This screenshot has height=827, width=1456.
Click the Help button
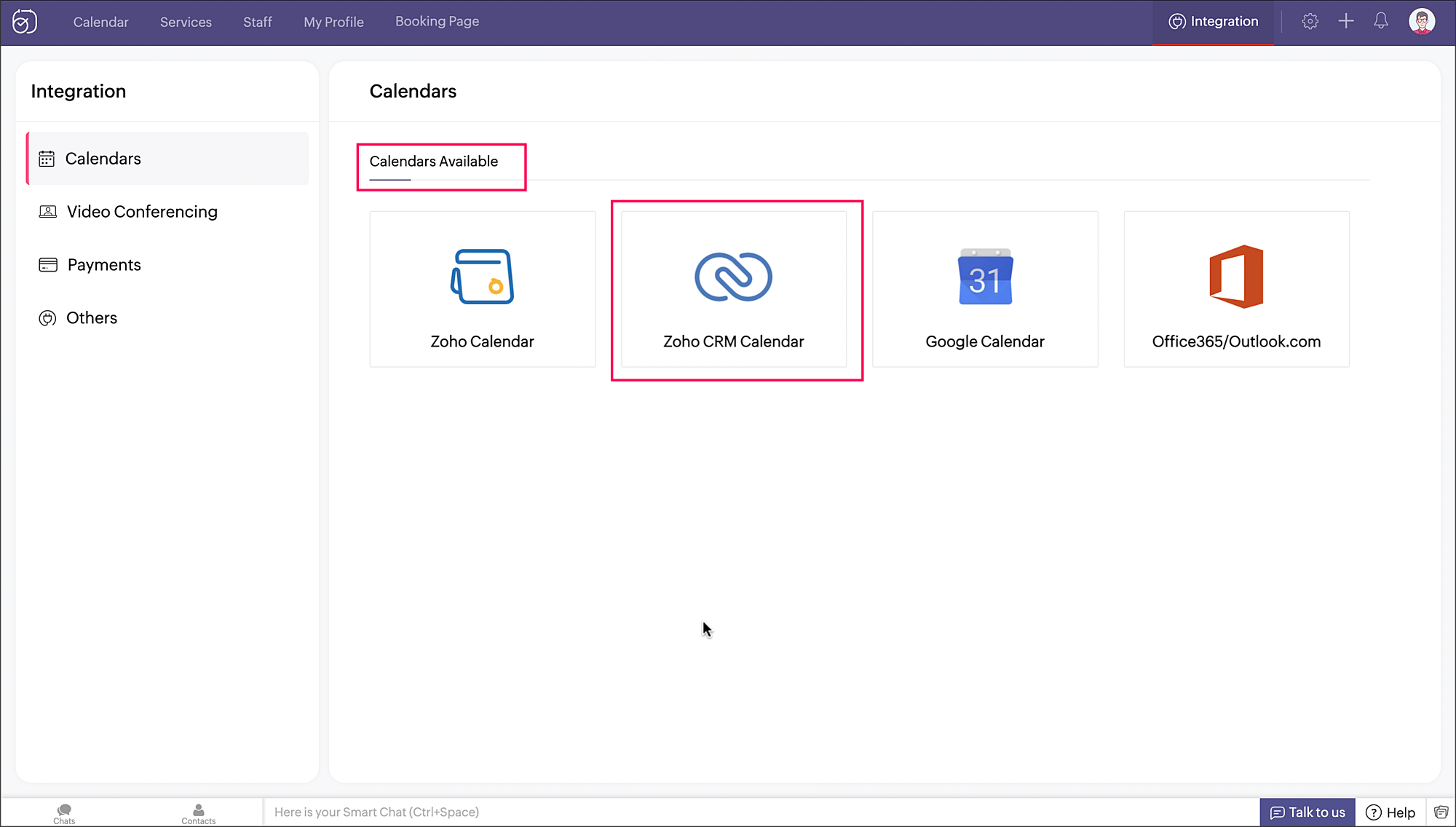pyautogui.click(x=1390, y=812)
